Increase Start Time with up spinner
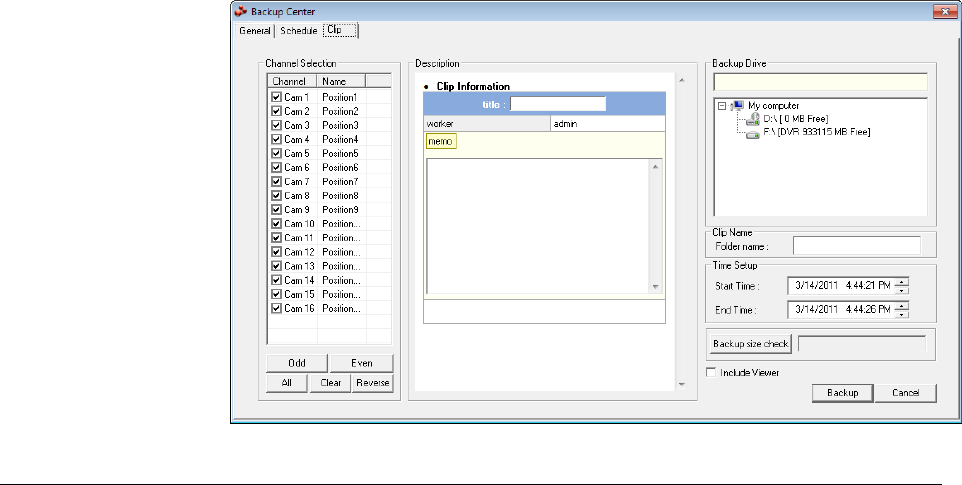The height and width of the screenshot is (485, 962). pos(902,283)
